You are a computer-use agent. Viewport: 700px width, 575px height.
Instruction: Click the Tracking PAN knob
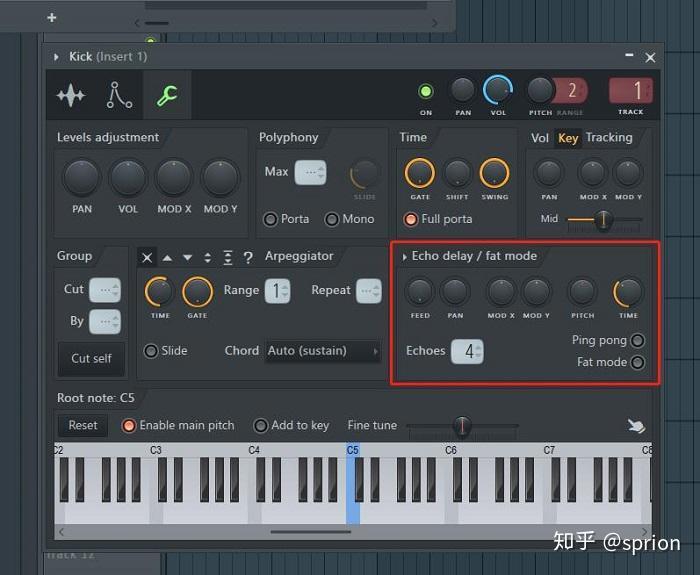(549, 173)
